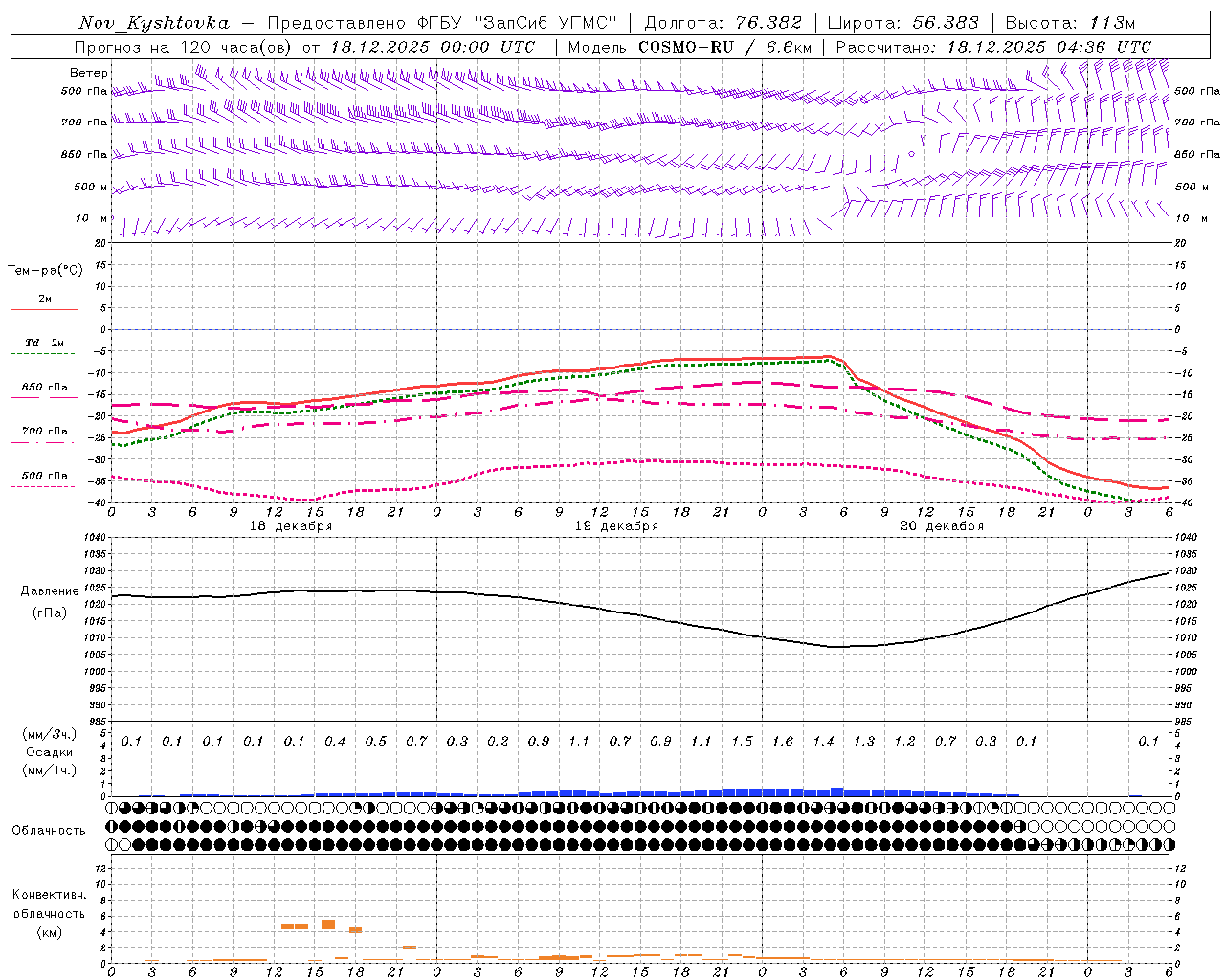Click the '20 декабря' date label
Image resolution: width=1225 pixels, height=980 pixels.
pyautogui.click(x=942, y=526)
